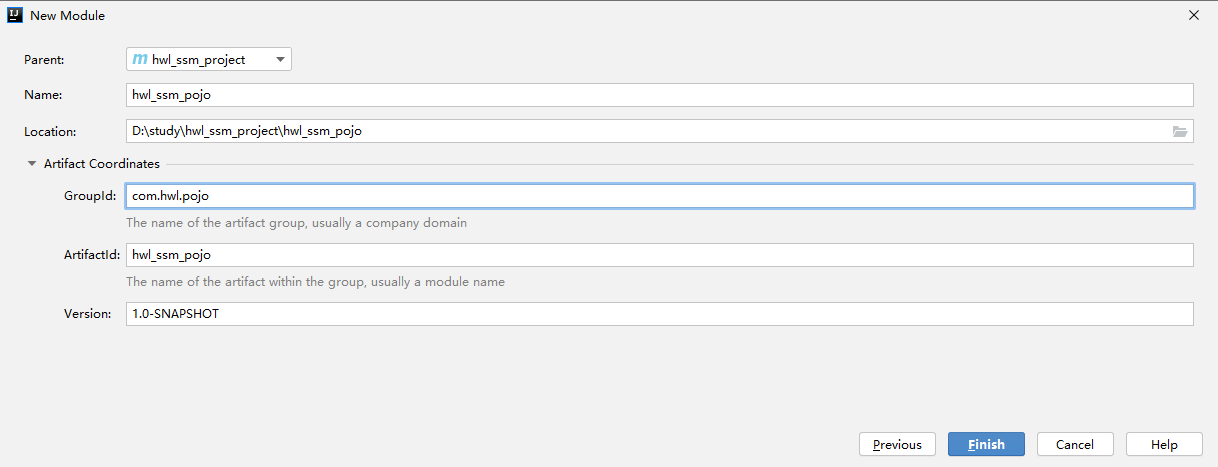Click the ArtifactId field hwl_ssm_pojo
1218x467 pixels.
coord(660,255)
